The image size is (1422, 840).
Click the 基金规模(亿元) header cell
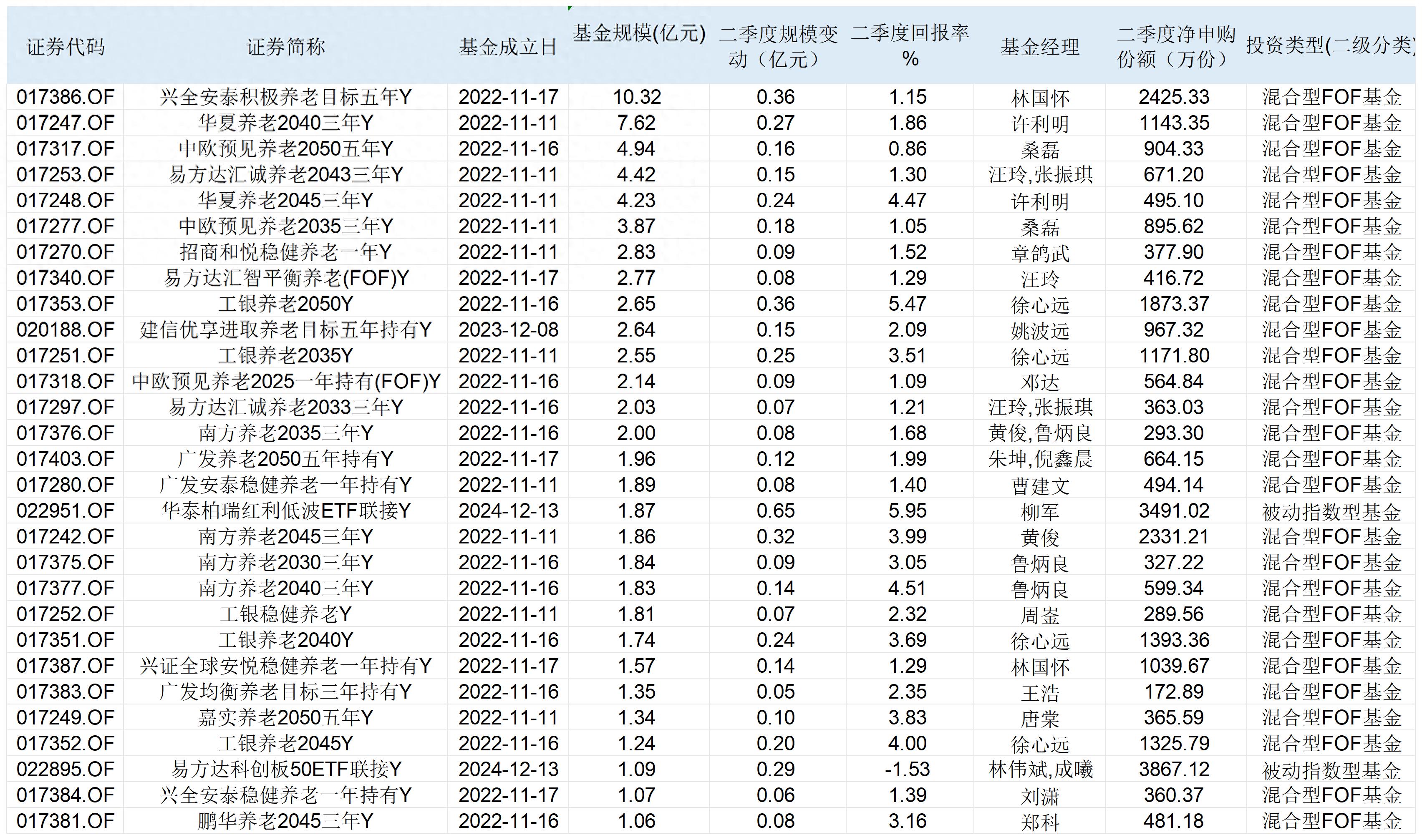(x=639, y=33)
